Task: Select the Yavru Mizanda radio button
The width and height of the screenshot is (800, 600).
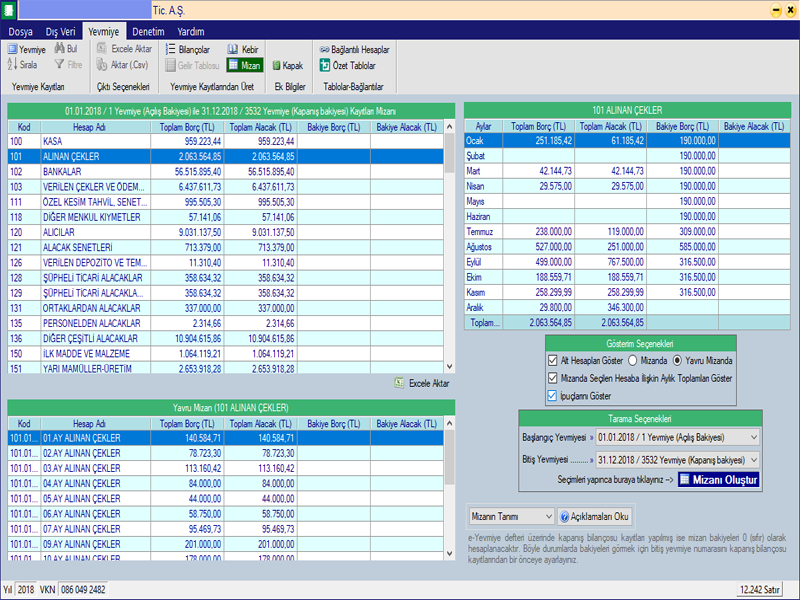Action: [x=677, y=361]
